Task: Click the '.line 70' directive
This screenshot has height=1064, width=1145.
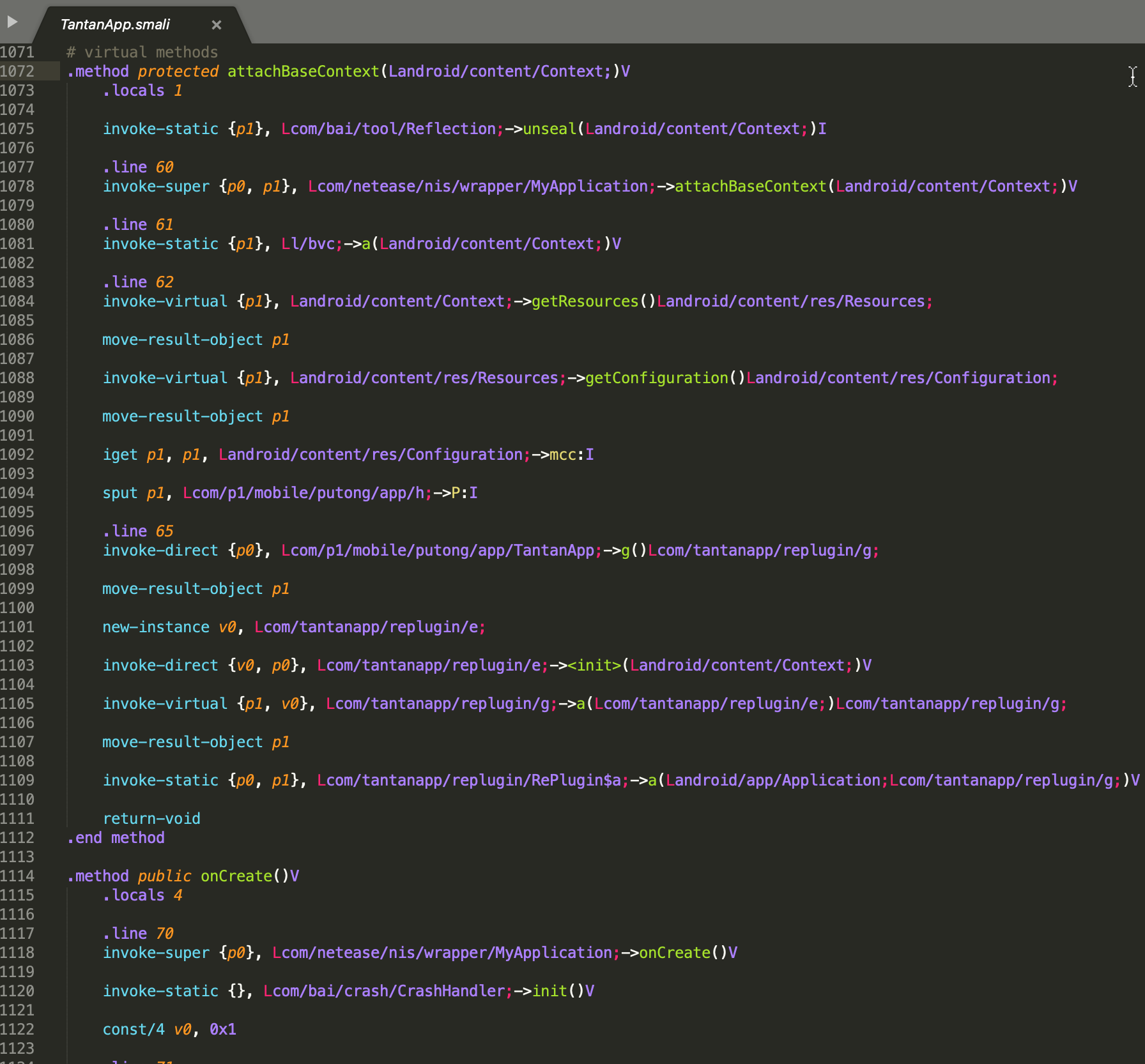Action: pyautogui.click(x=138, y=933)
